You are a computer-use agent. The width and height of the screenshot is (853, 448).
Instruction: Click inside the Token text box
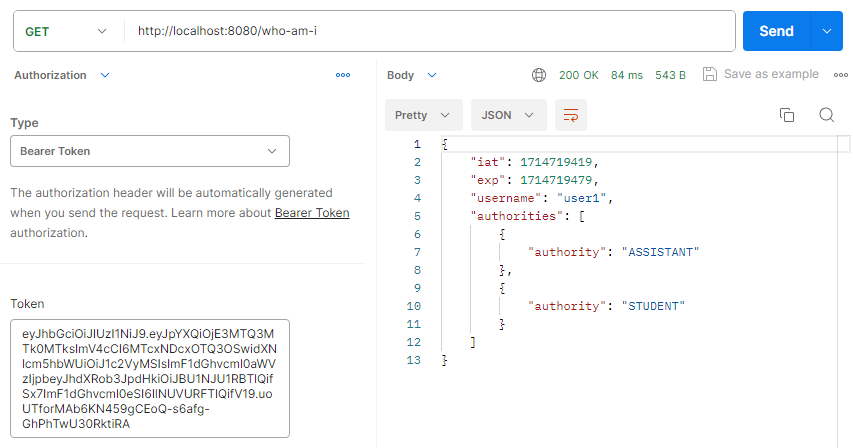pyautogui.click(x=150, y=378)
